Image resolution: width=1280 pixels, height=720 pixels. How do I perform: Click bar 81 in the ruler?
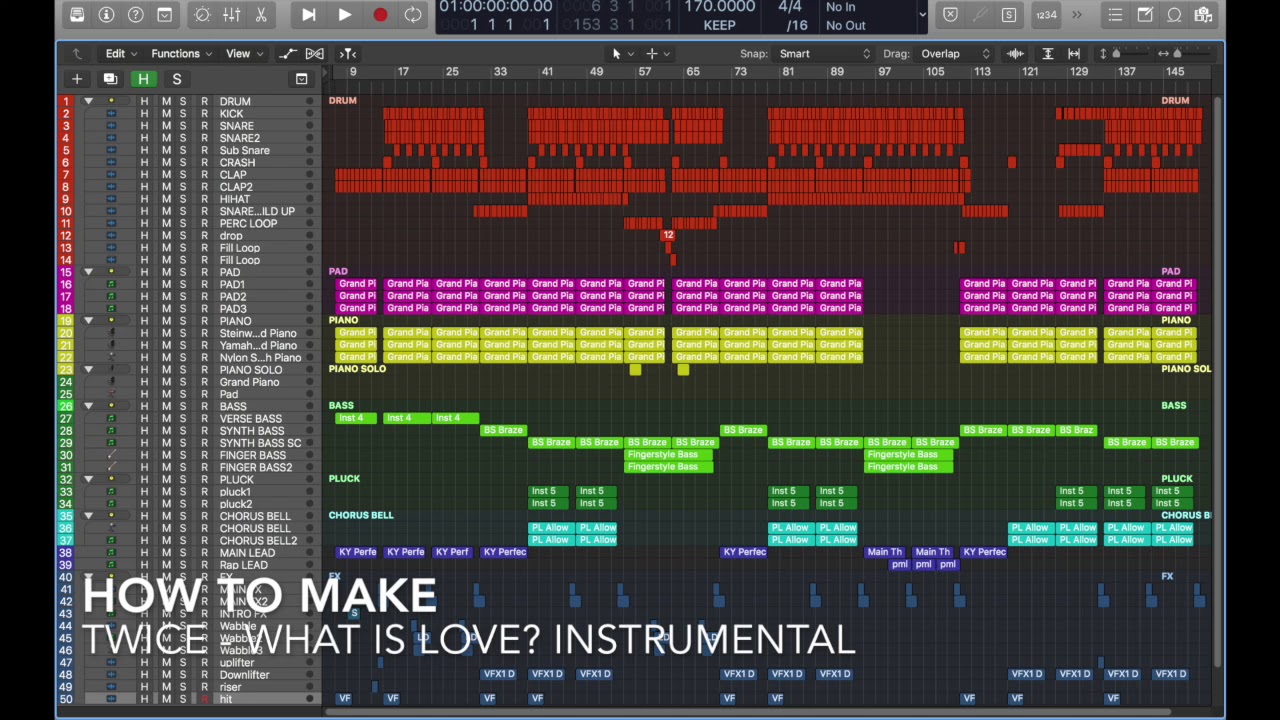[x=789, y=72]
